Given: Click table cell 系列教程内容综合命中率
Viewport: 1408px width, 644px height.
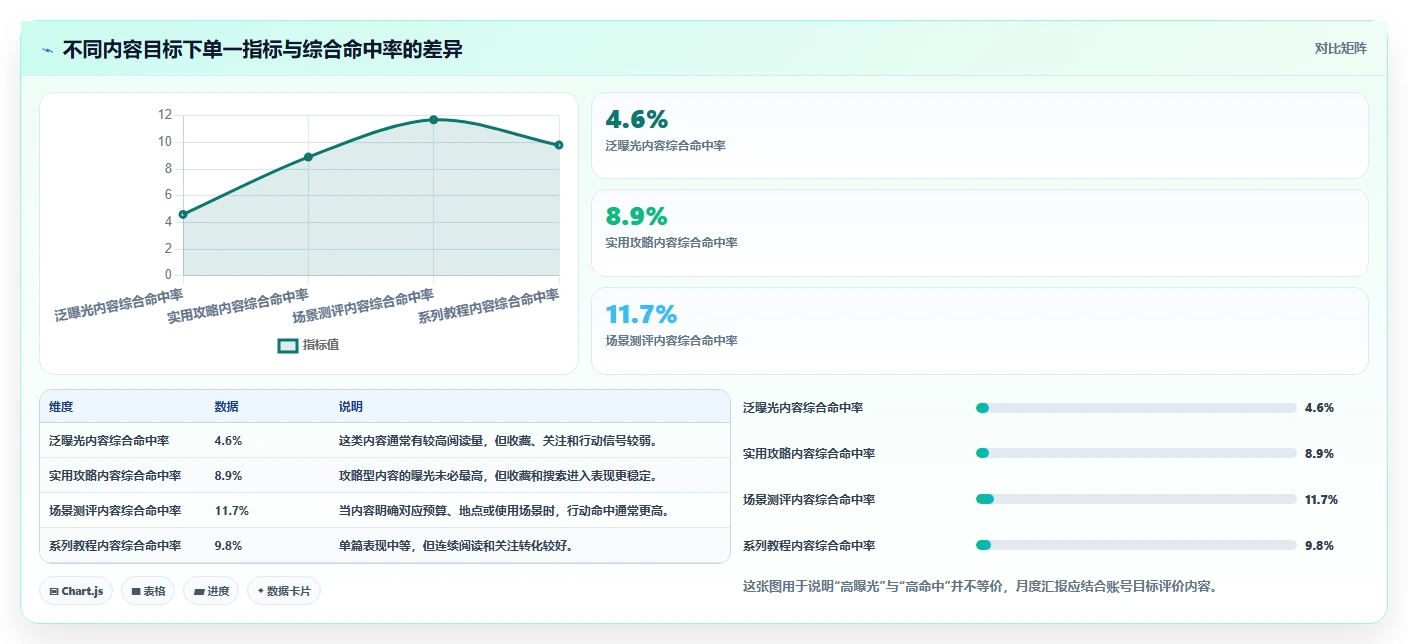Looking at the screenshot, I should [115, 545].
